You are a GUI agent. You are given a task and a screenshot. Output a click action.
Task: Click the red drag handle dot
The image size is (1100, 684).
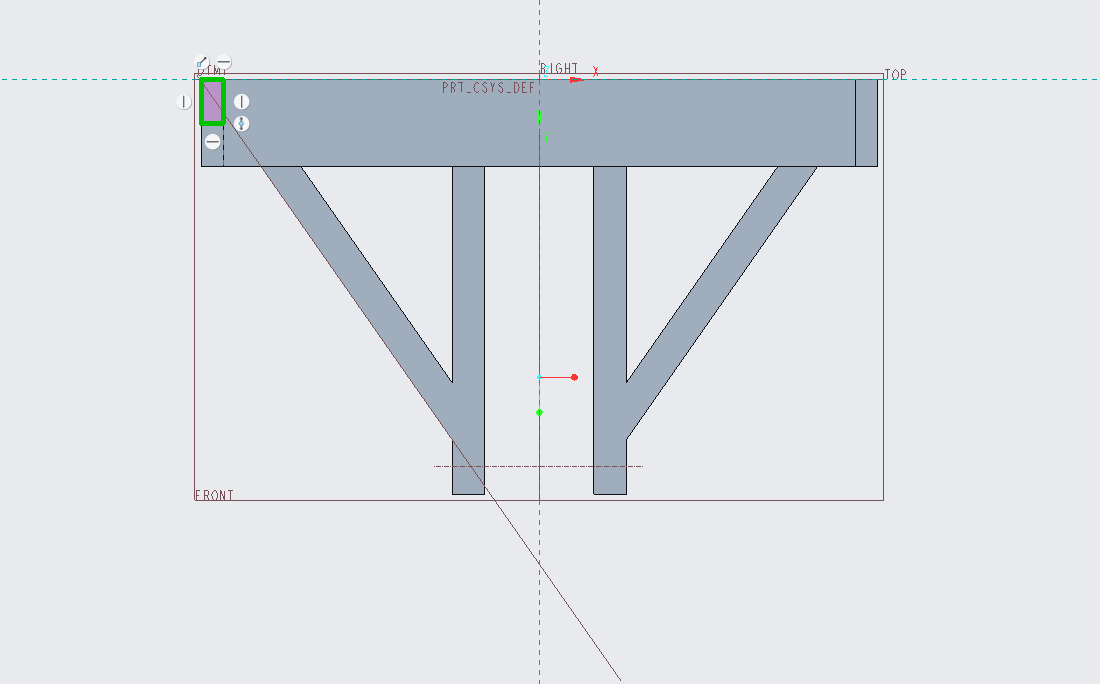tap(575, 377)
